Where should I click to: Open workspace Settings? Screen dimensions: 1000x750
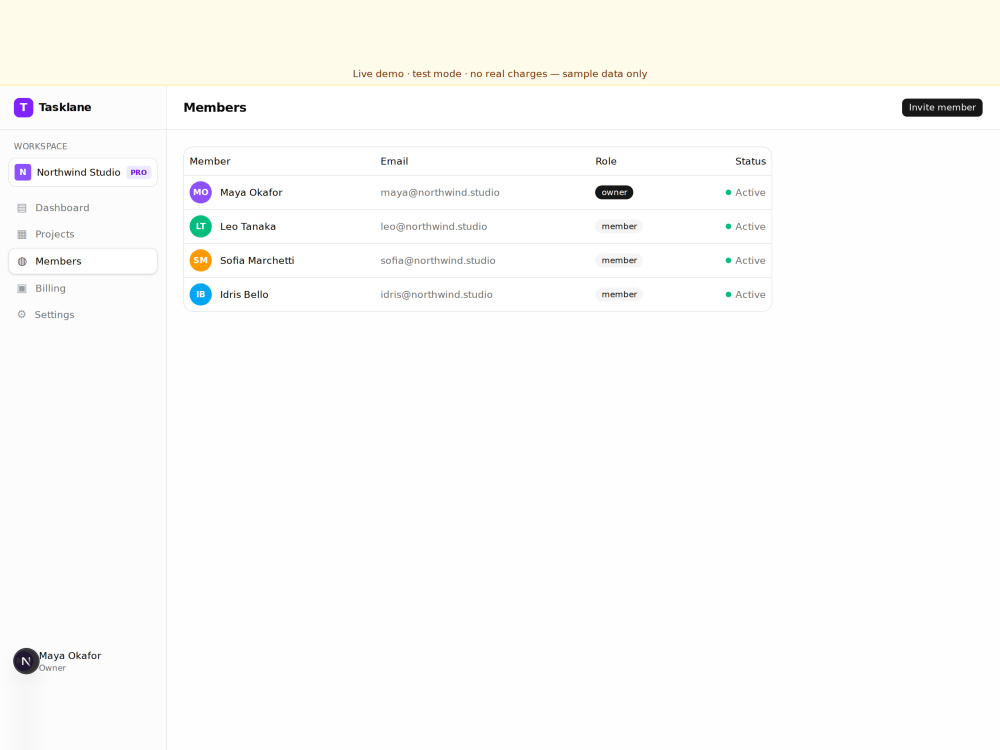[83, 314]
